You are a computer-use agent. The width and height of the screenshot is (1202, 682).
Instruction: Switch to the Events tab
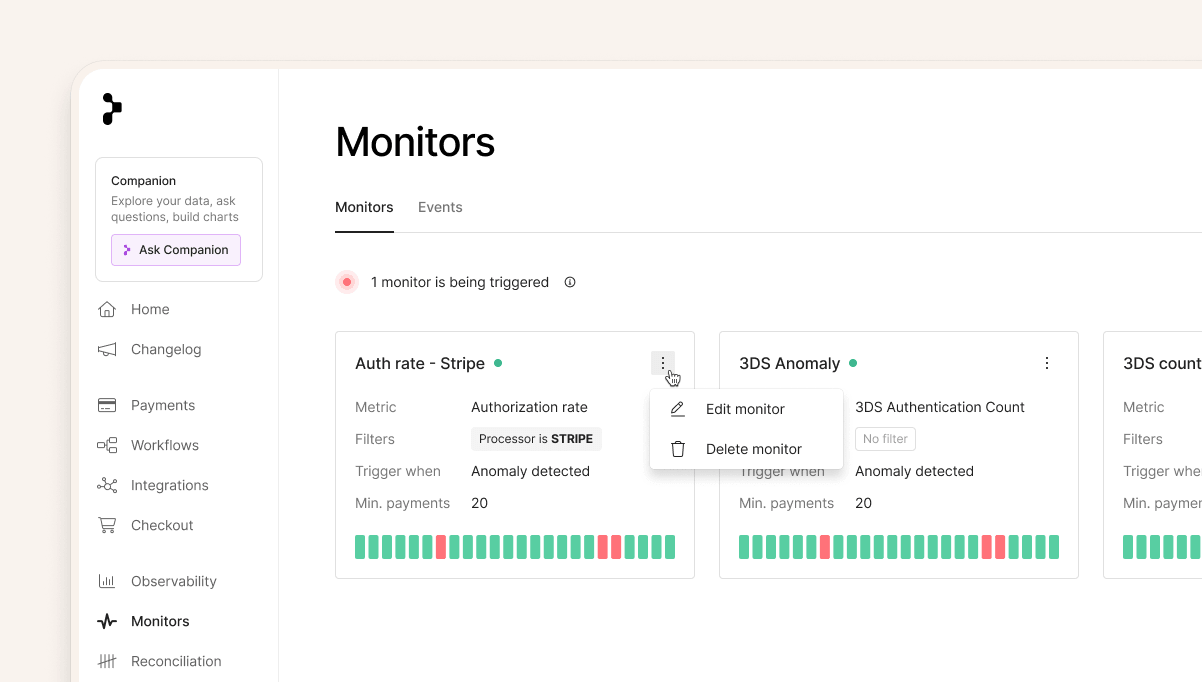[440, 207]
